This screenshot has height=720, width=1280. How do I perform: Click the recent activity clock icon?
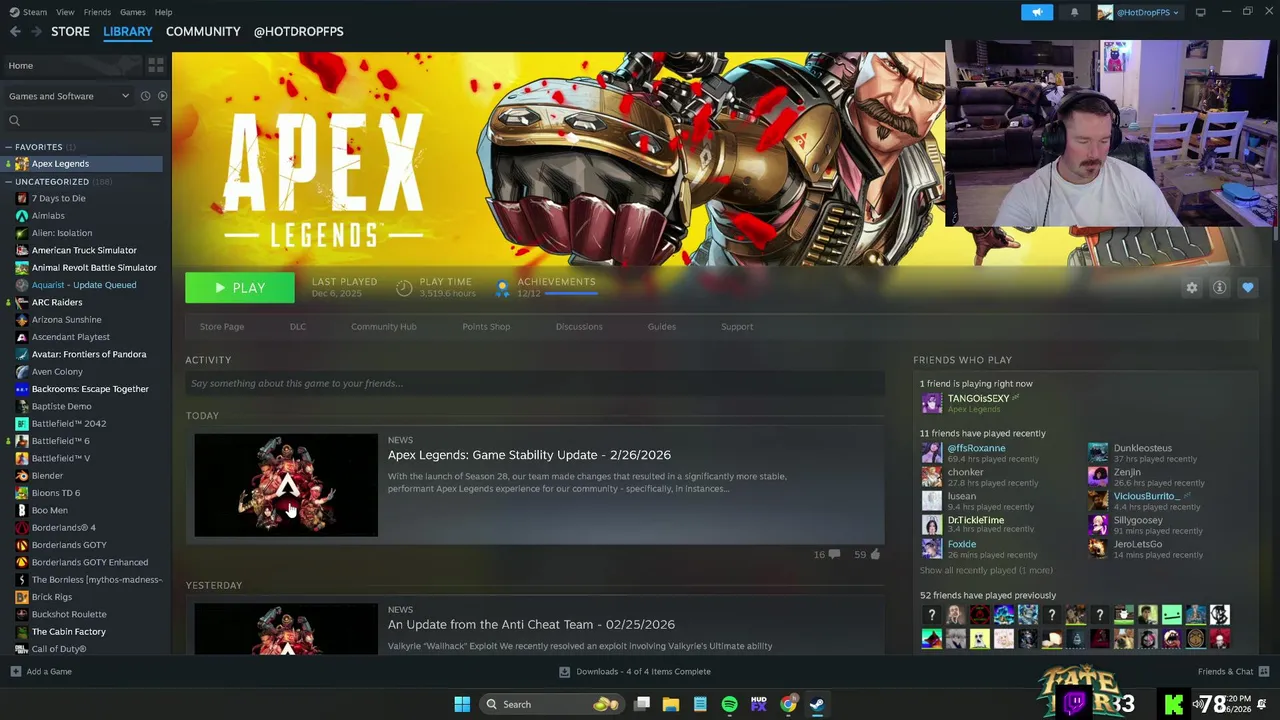point(145,96)
